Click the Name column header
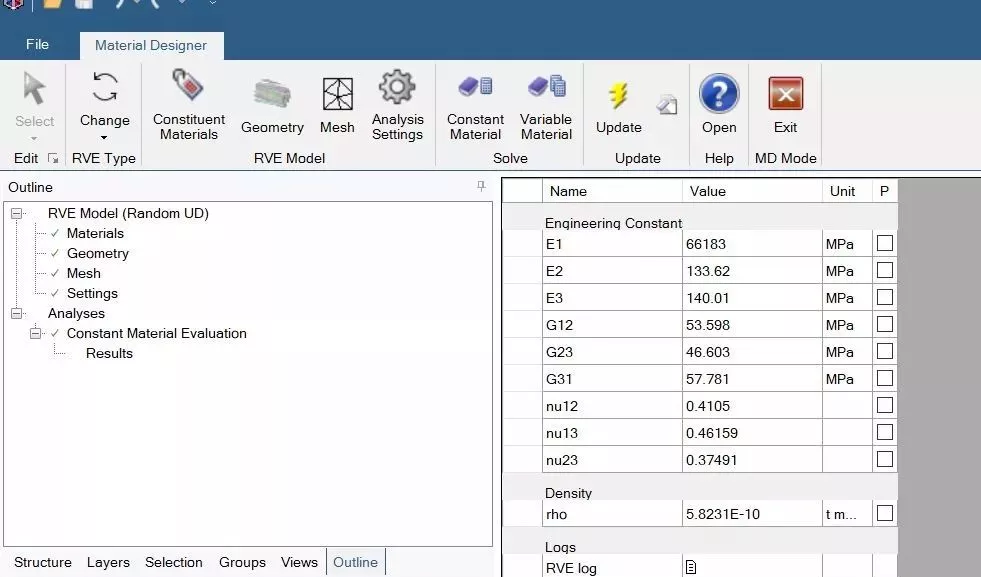The image size is (981, 577). coord(612,191)
